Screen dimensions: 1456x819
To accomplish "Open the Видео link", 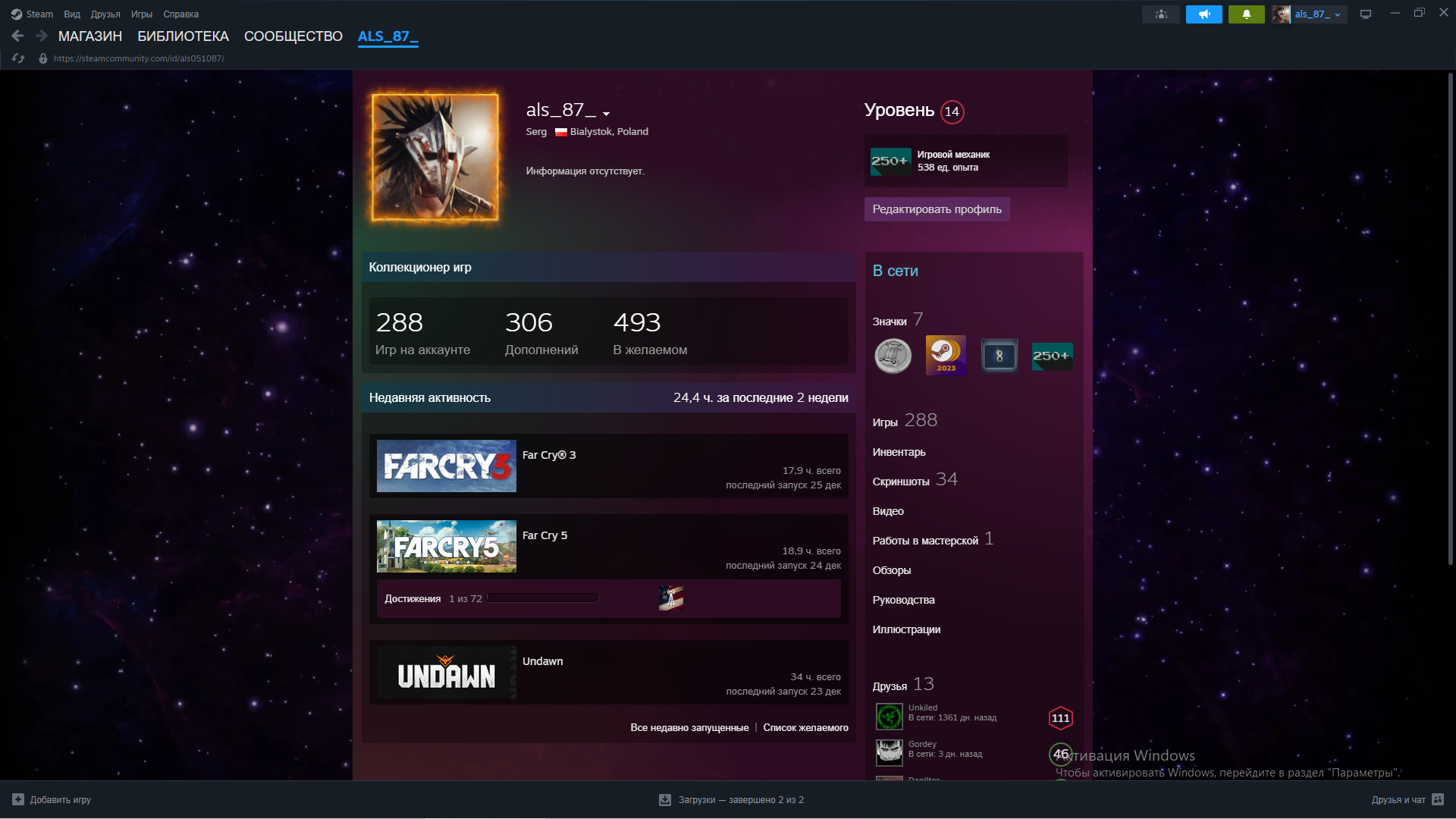I will pyautogui.click(x=888, y=511).
